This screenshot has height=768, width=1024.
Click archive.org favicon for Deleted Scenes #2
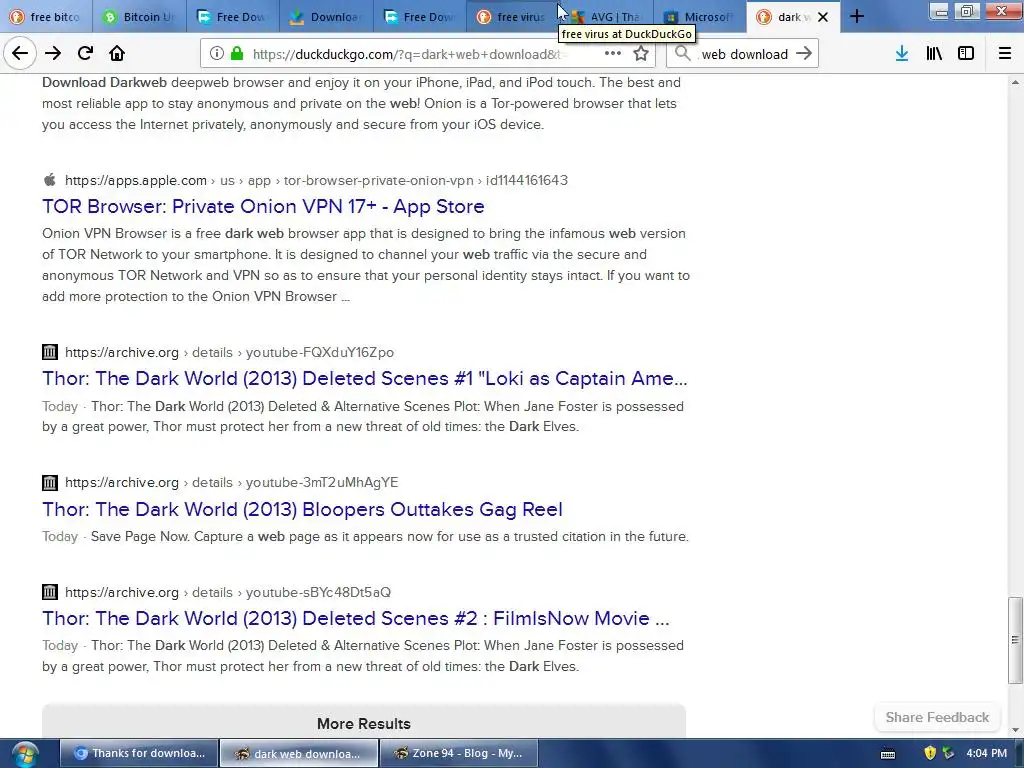pos(50,592)
